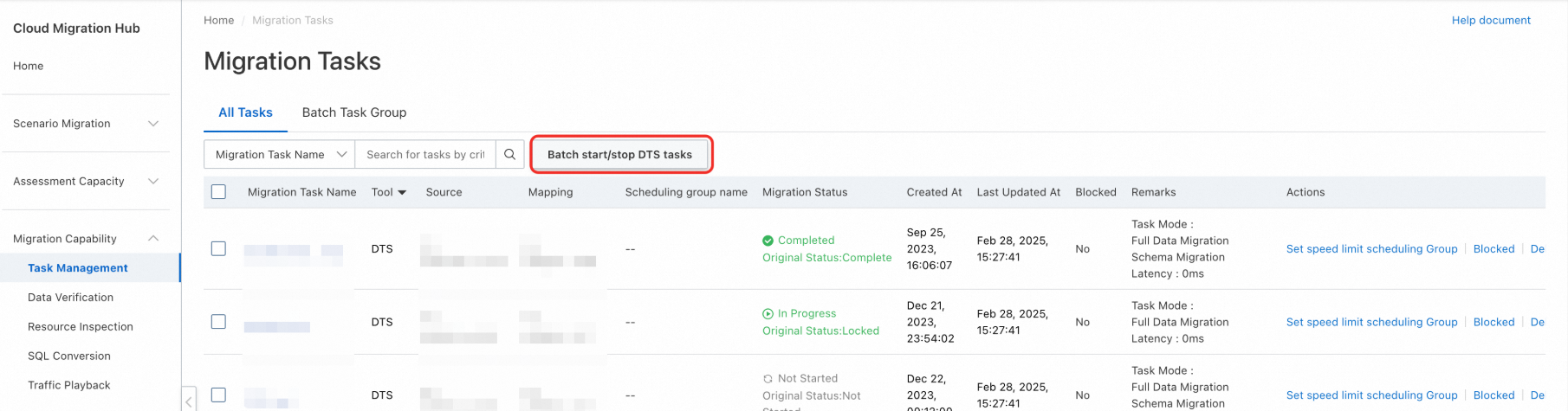
Task: Select the In Progress task row checkbox
Action: [x=218, y=322]
